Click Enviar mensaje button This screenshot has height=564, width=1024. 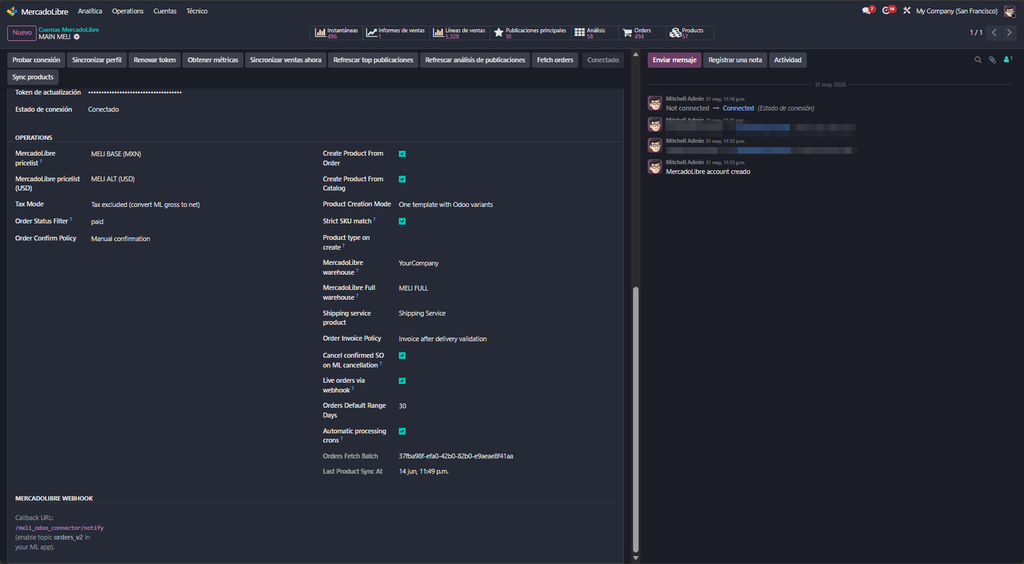674,60
